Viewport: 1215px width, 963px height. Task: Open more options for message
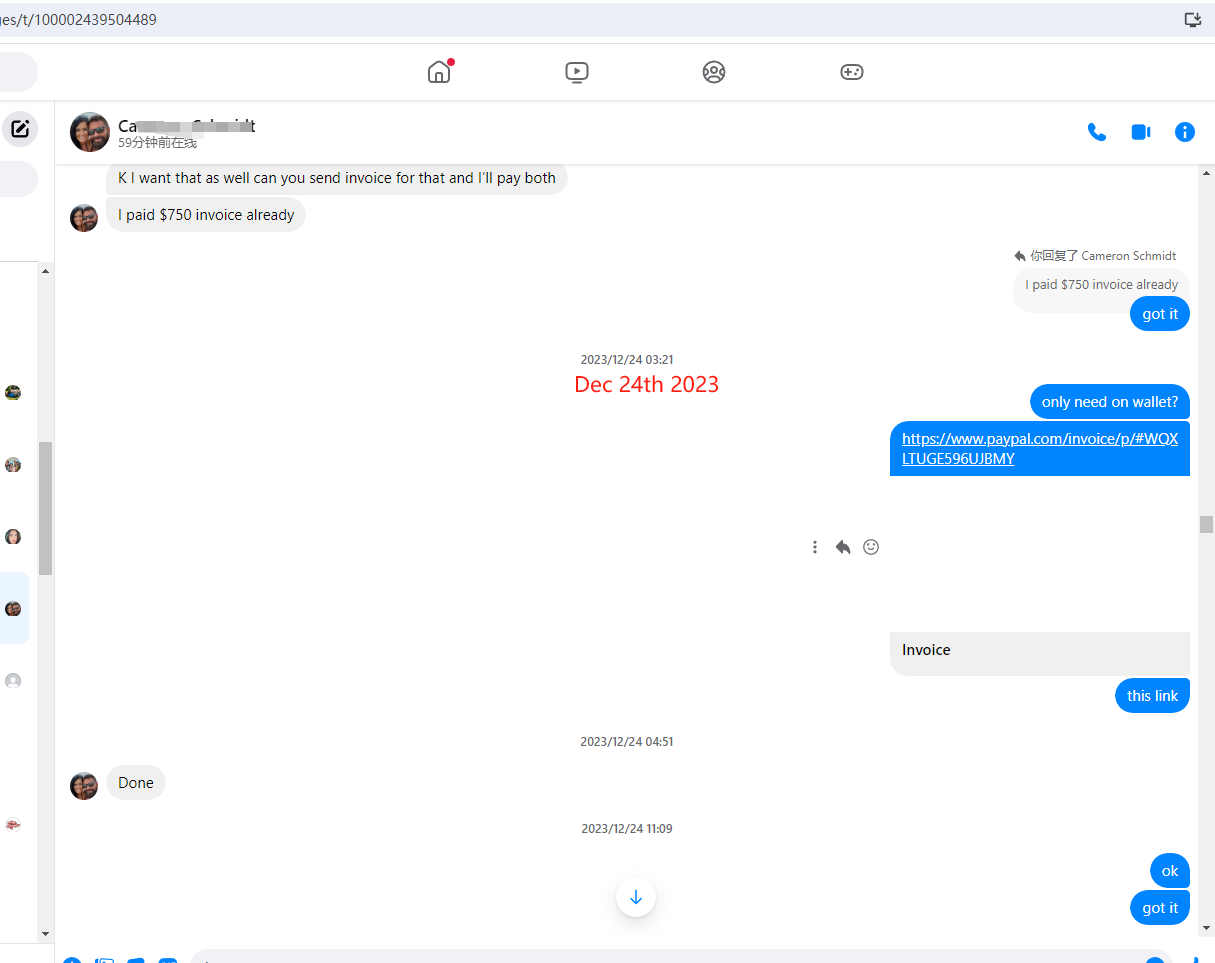click(x=815, y=547)
